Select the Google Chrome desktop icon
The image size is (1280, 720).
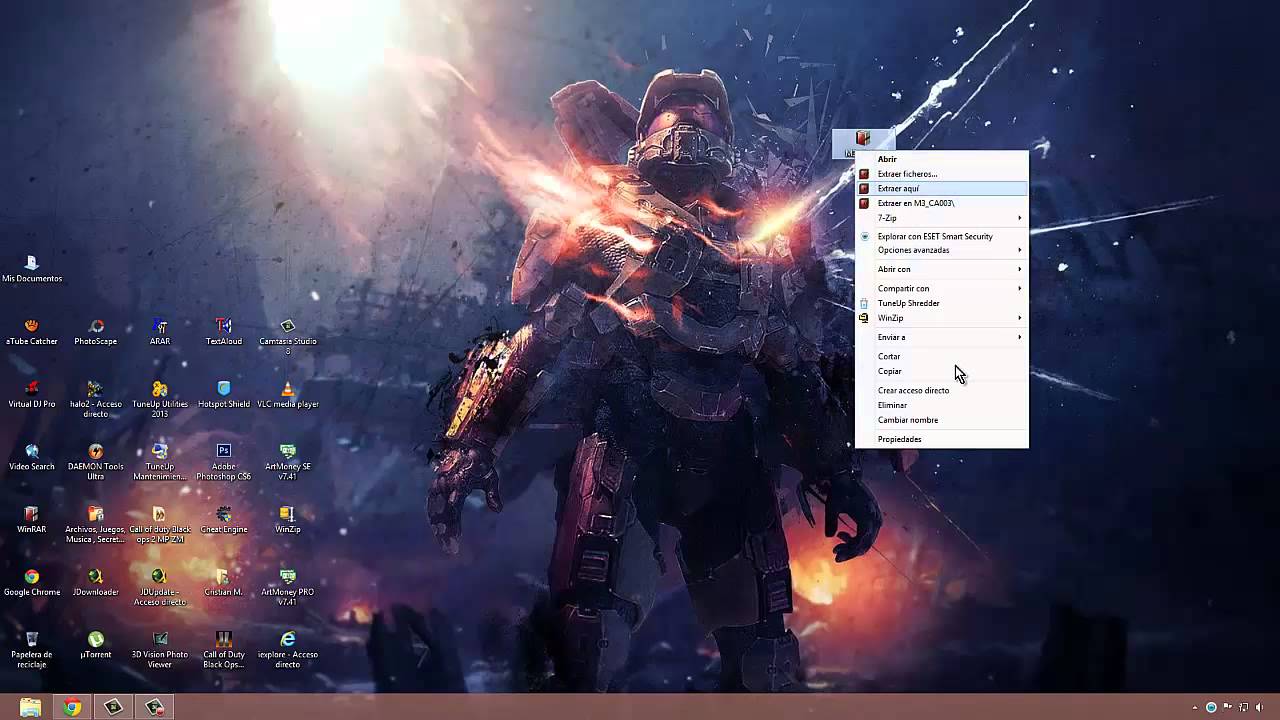(x=32, y=582)
